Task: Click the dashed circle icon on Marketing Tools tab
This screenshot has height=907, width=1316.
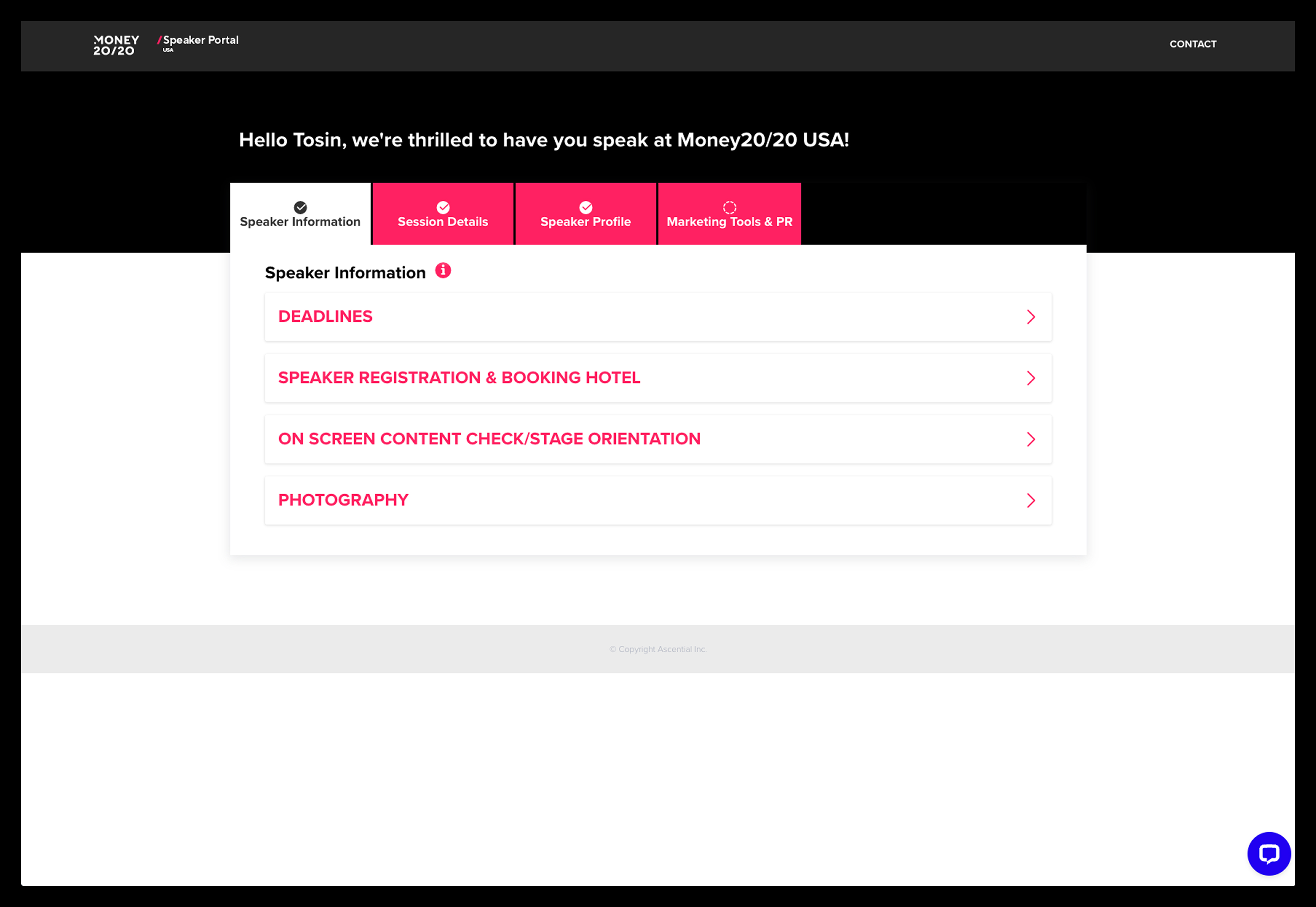Action: [x=729, y=207]
